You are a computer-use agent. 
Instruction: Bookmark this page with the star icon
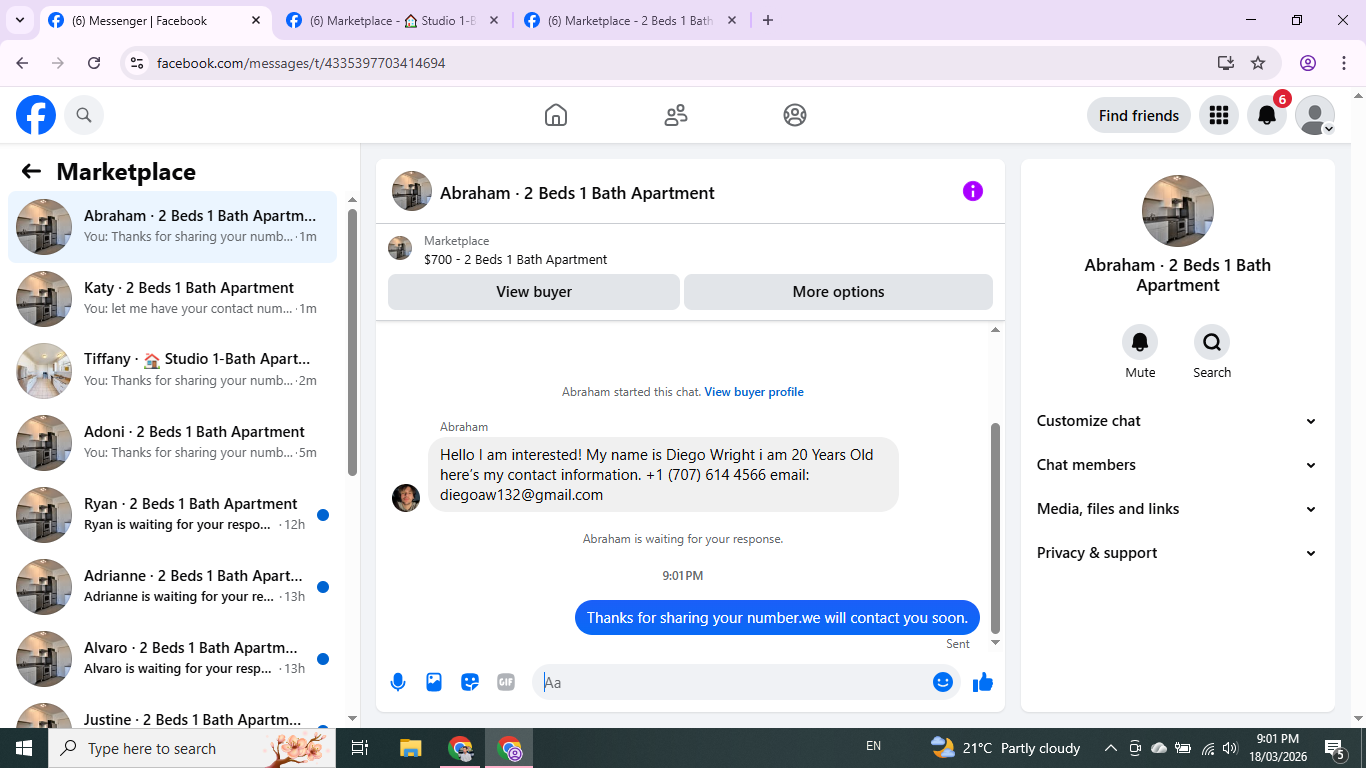(1258, 63)
